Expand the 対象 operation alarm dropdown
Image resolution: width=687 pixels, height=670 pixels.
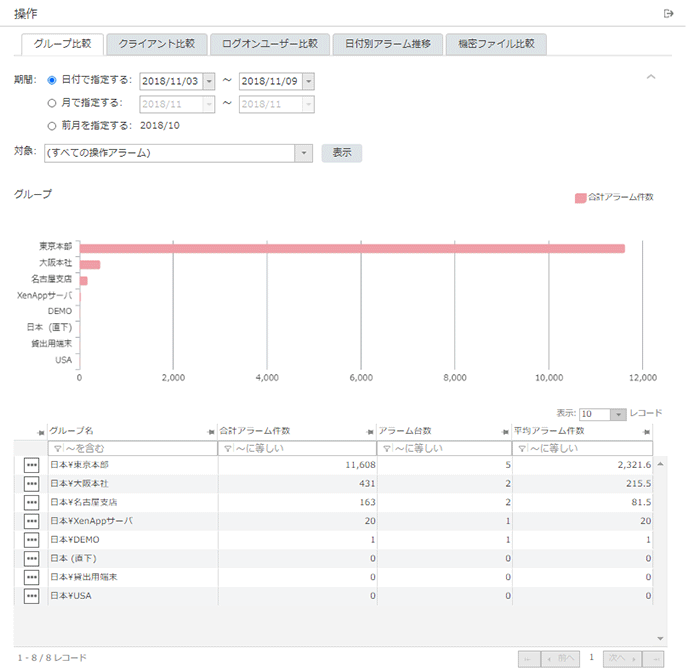coord(304,153)
